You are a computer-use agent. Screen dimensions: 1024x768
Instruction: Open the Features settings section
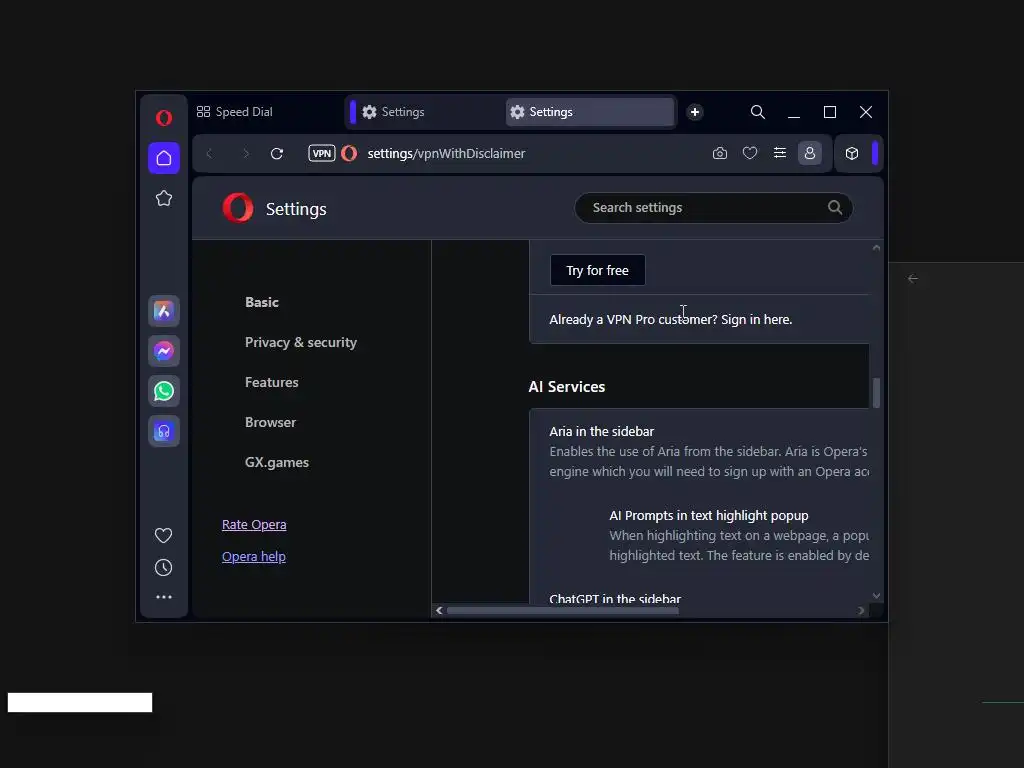coord(272,382)
